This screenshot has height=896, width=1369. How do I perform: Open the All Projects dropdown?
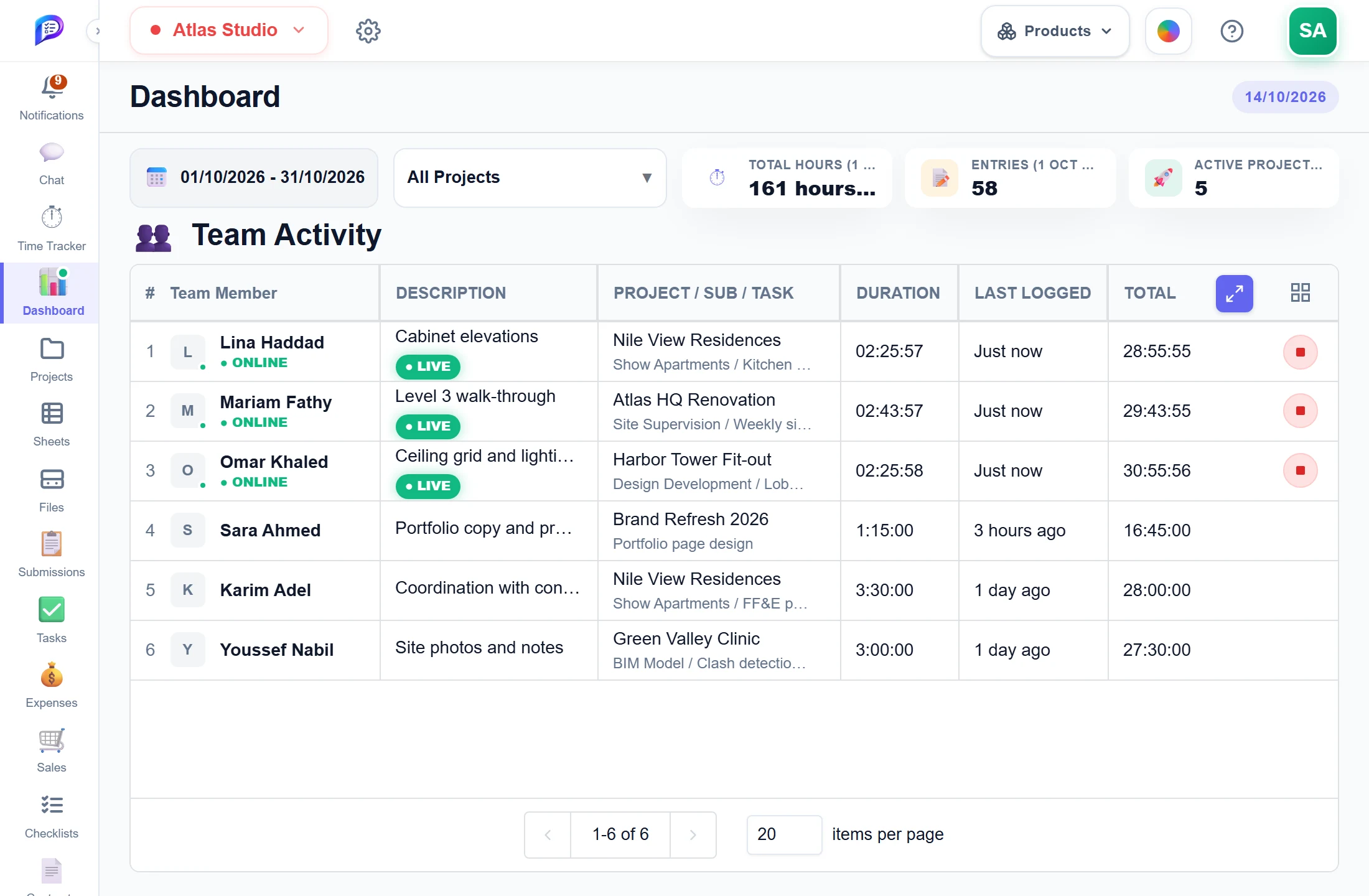click(x=530, y=177)
